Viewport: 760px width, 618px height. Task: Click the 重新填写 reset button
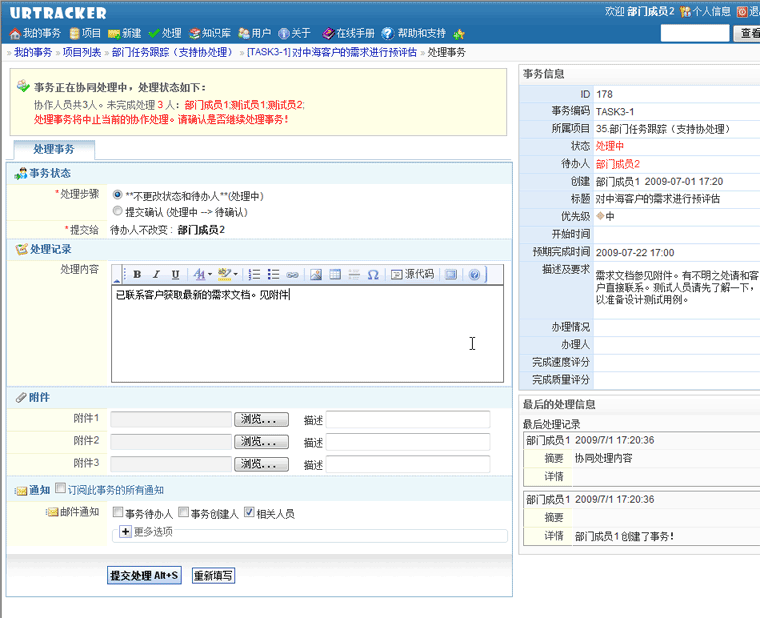[x=213, y=575]
